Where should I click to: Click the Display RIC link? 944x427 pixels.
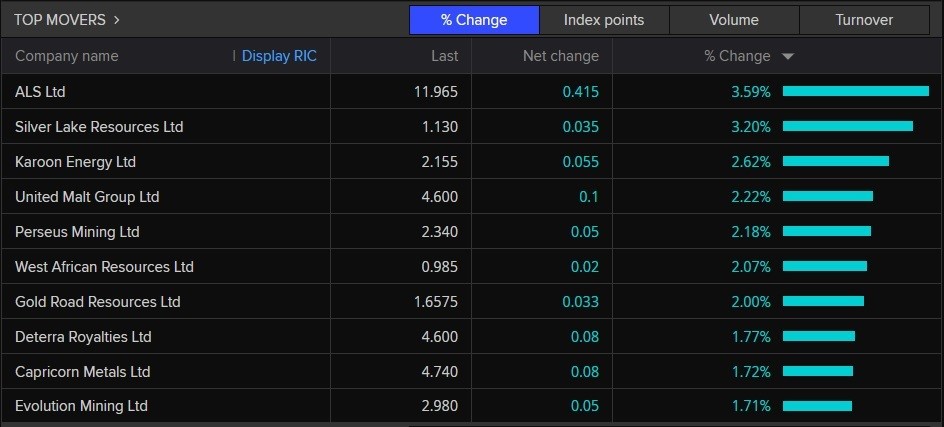point(279,56)
